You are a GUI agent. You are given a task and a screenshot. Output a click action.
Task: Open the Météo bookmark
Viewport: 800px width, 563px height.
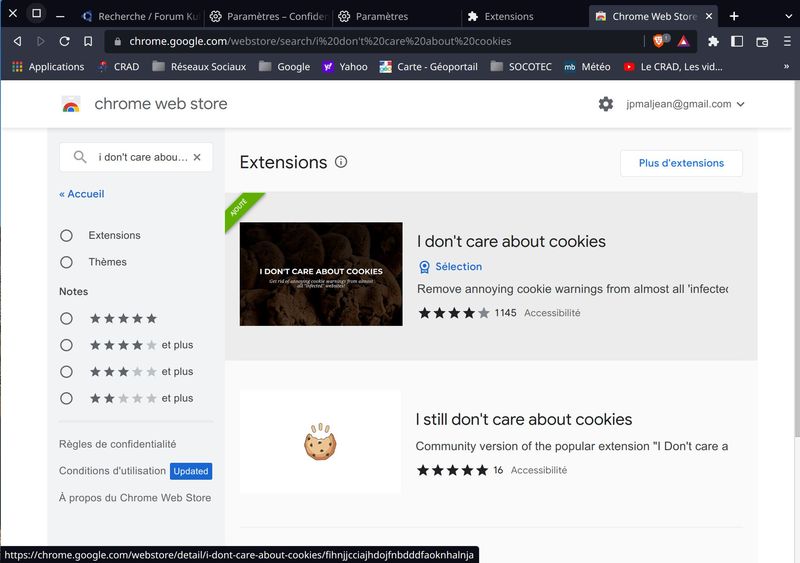click(x=587, y=67)
